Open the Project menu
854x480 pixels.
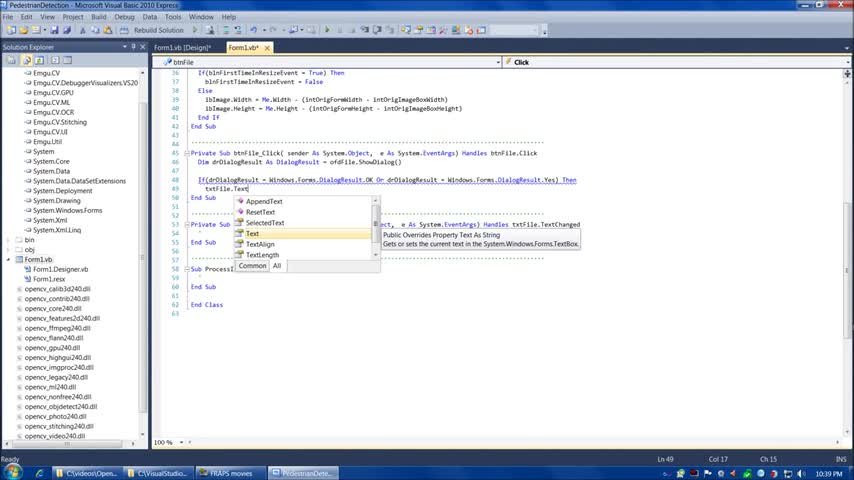72,17
